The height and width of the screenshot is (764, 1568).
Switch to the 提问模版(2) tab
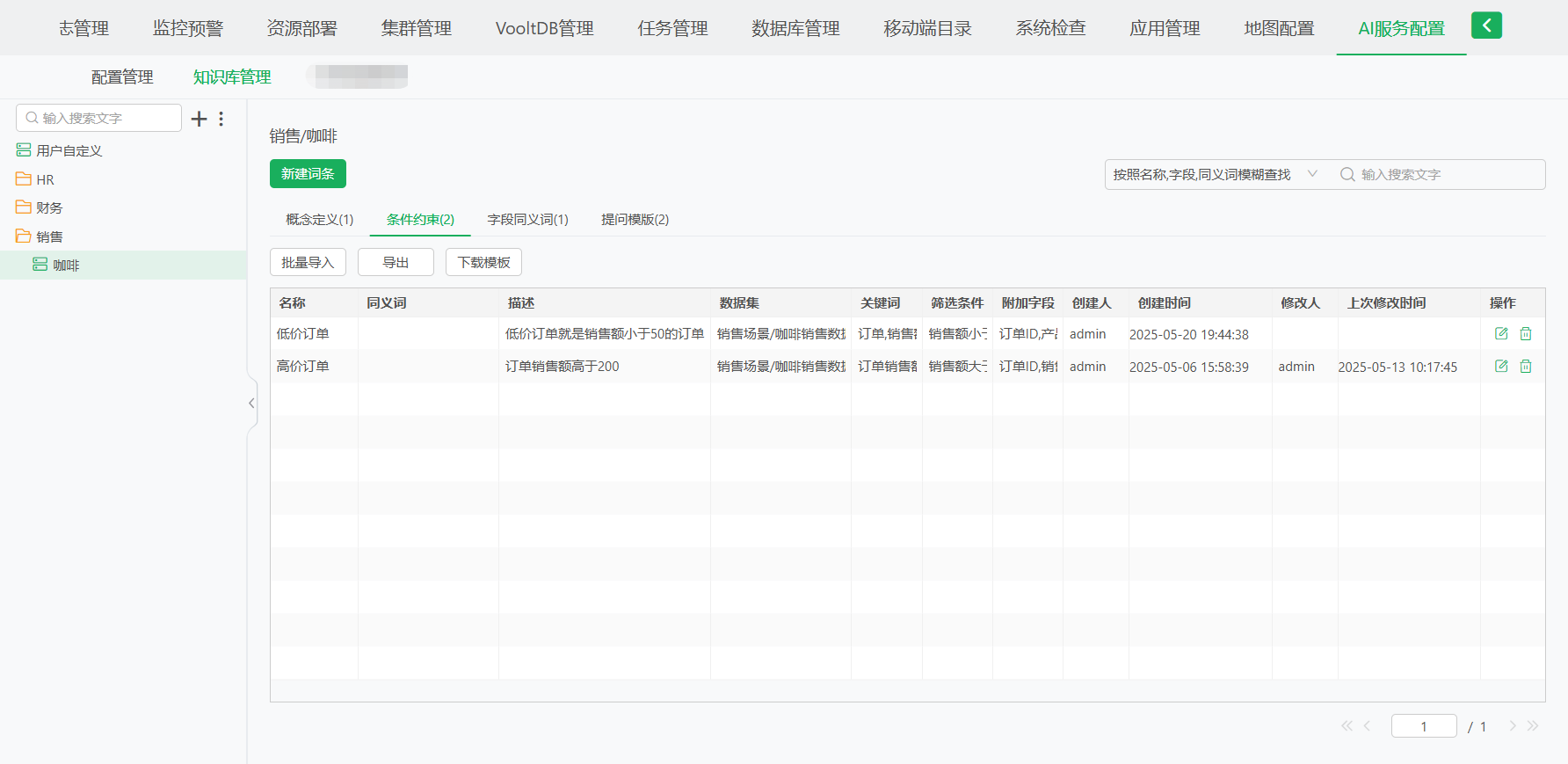pos(635,219)
